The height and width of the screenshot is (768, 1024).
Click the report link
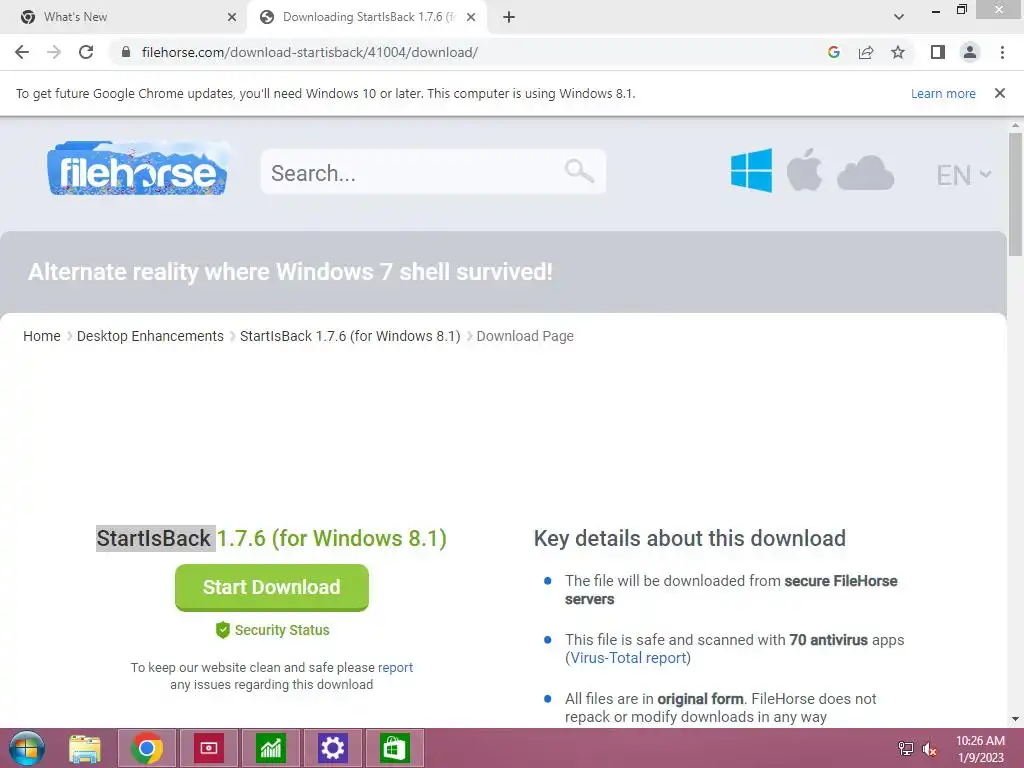pos(396,667)
